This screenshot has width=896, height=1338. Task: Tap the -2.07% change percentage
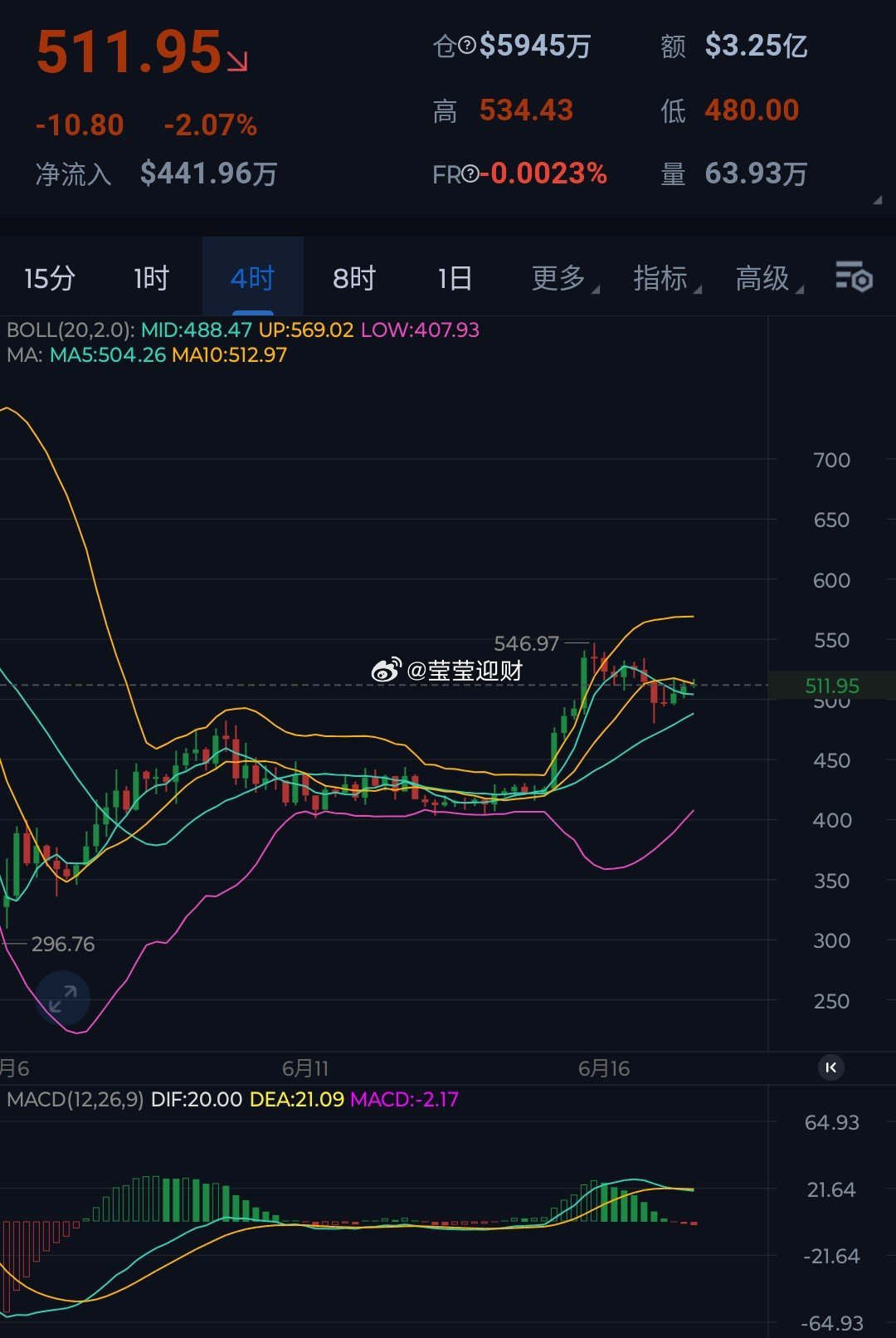tap(211, 125)
